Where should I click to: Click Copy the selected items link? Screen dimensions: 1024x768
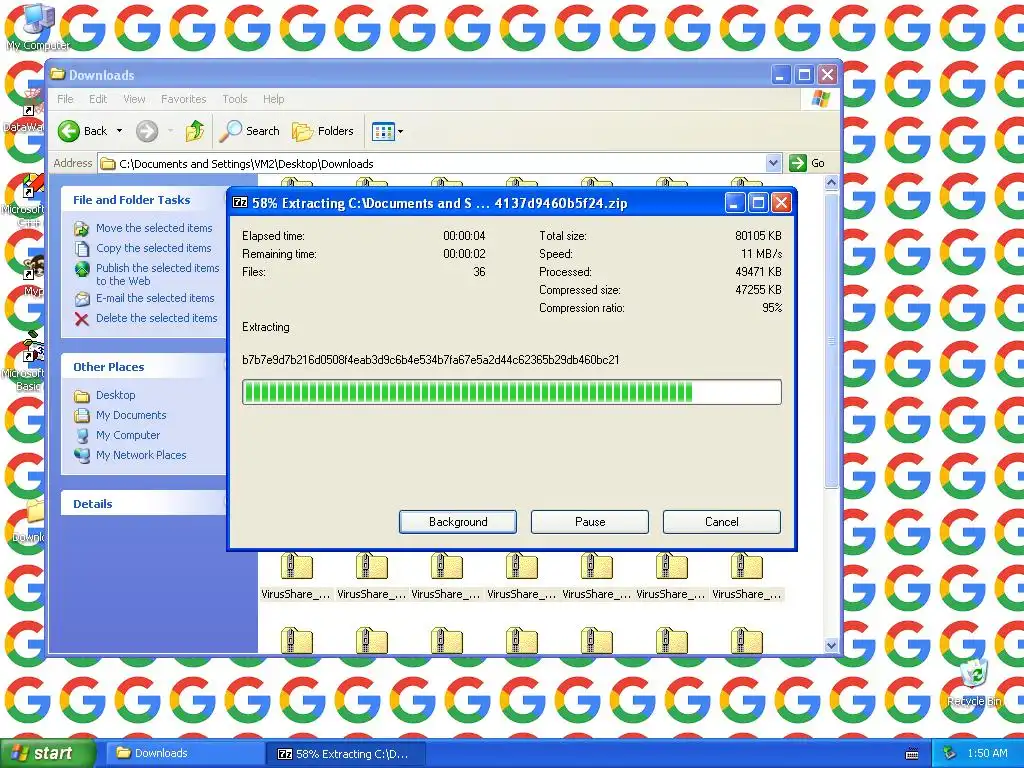tap(153, 248)
